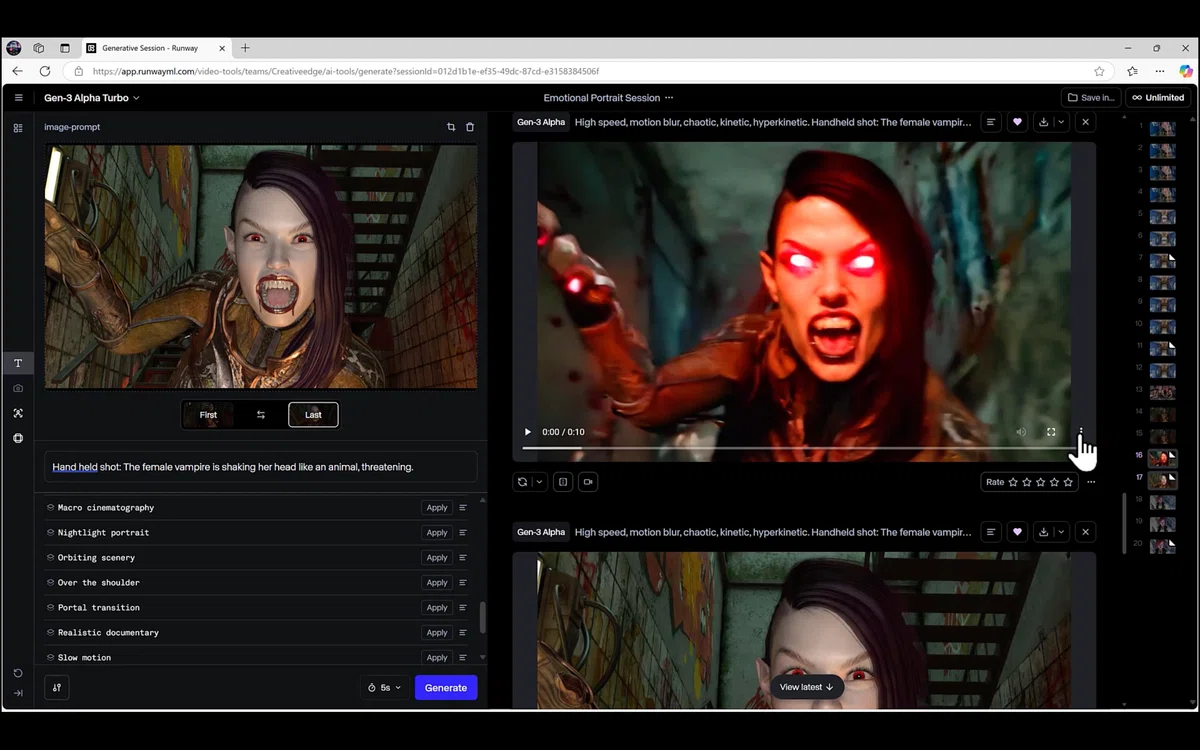Open details menu for Portal transition
This screenshot has height=750, width=1200.
coord(463,608)
